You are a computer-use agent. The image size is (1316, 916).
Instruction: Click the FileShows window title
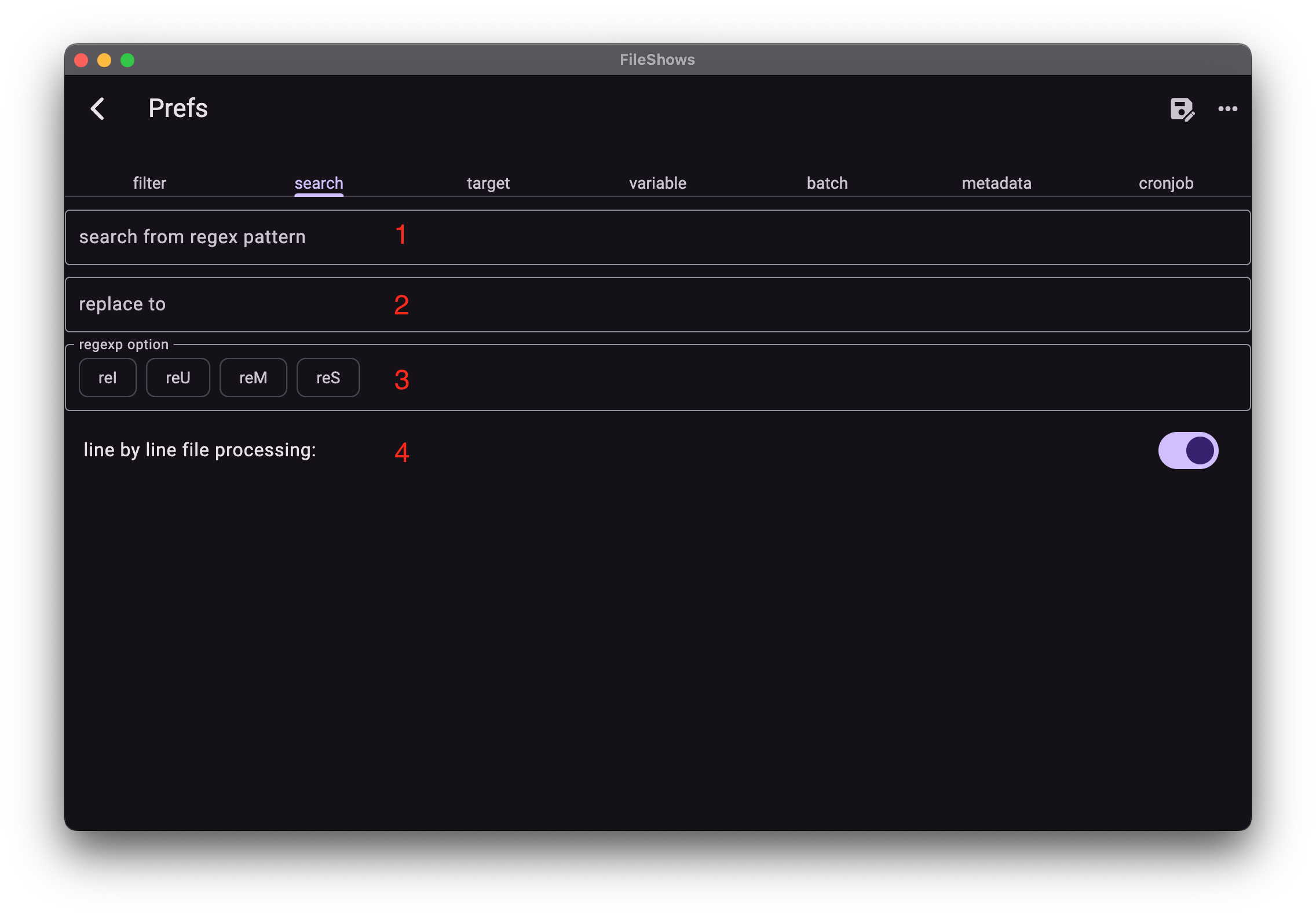[x=657, y=59]
